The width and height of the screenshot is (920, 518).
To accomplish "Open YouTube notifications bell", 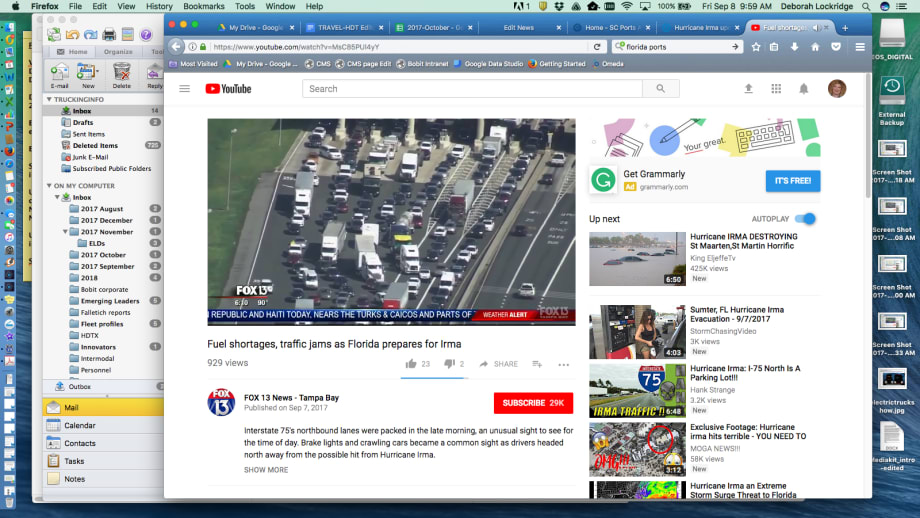I will pos(803,89).
